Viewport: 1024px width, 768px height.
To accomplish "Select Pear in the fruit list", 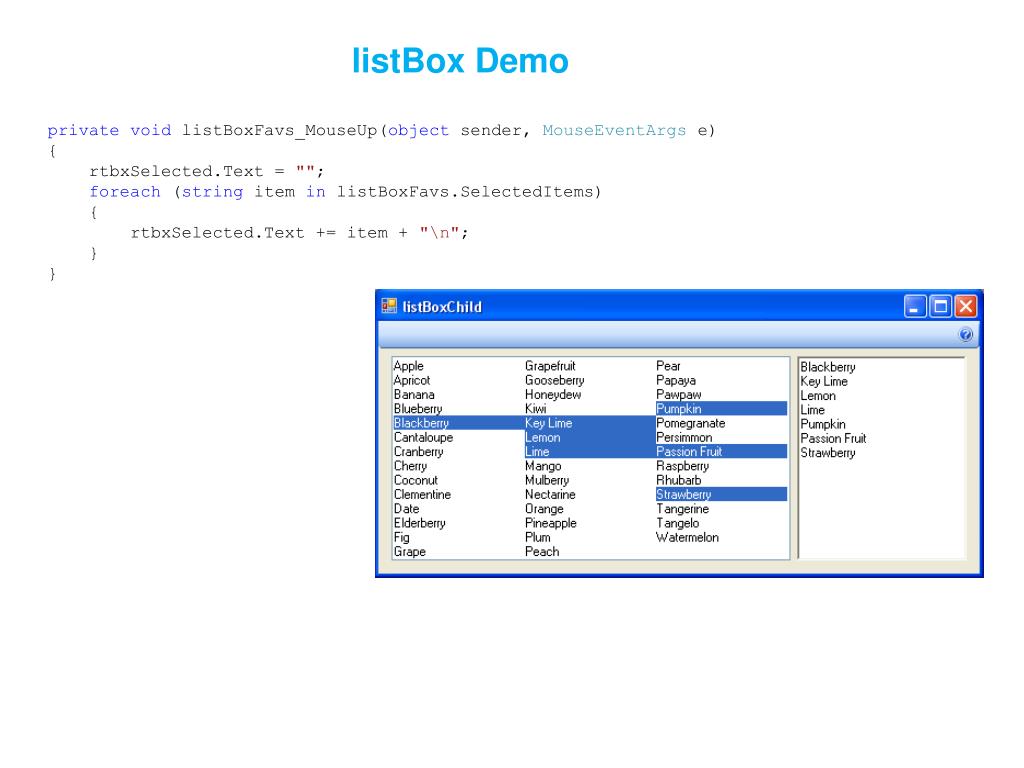I will (668, 366).
